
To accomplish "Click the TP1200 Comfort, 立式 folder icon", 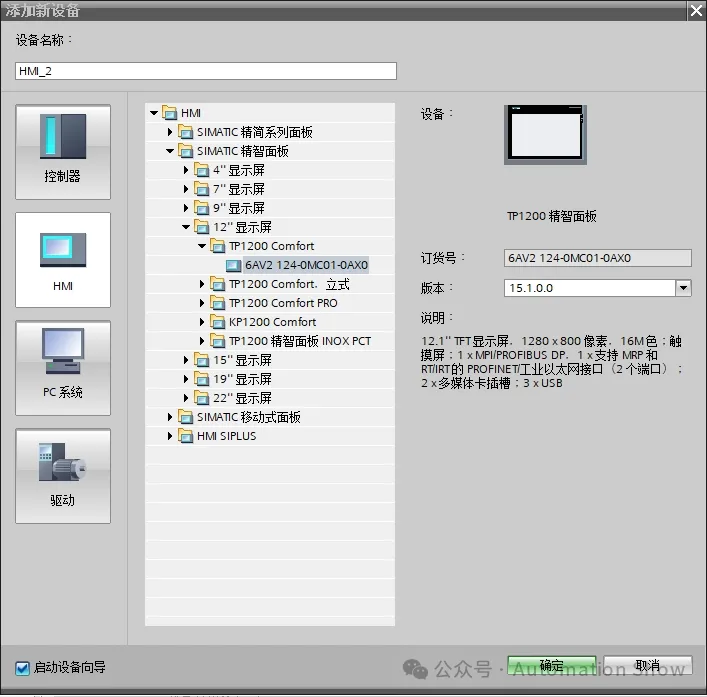I will coord(218,284).
